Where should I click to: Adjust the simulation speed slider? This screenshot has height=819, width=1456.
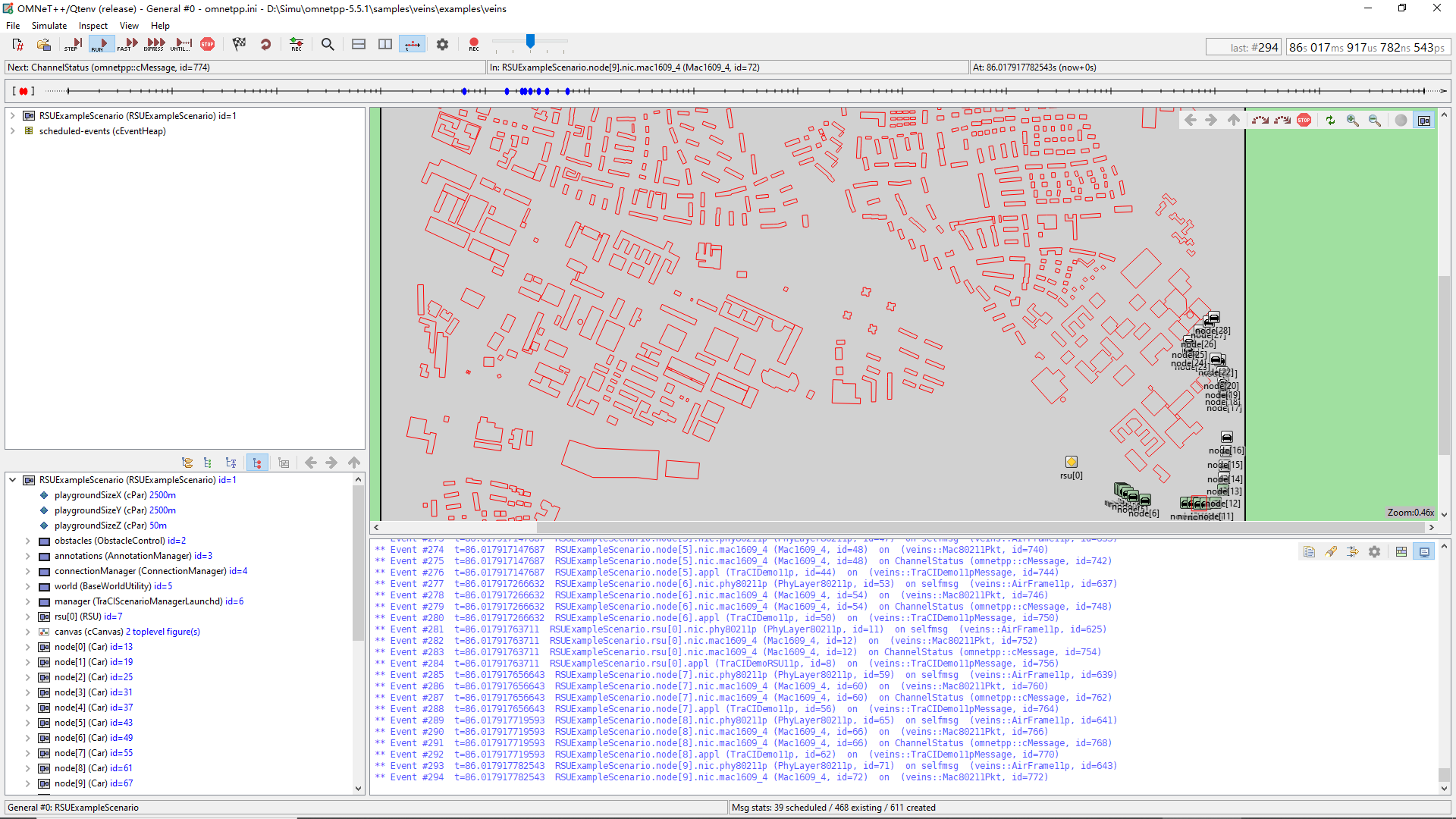click(x=530, y=41)
